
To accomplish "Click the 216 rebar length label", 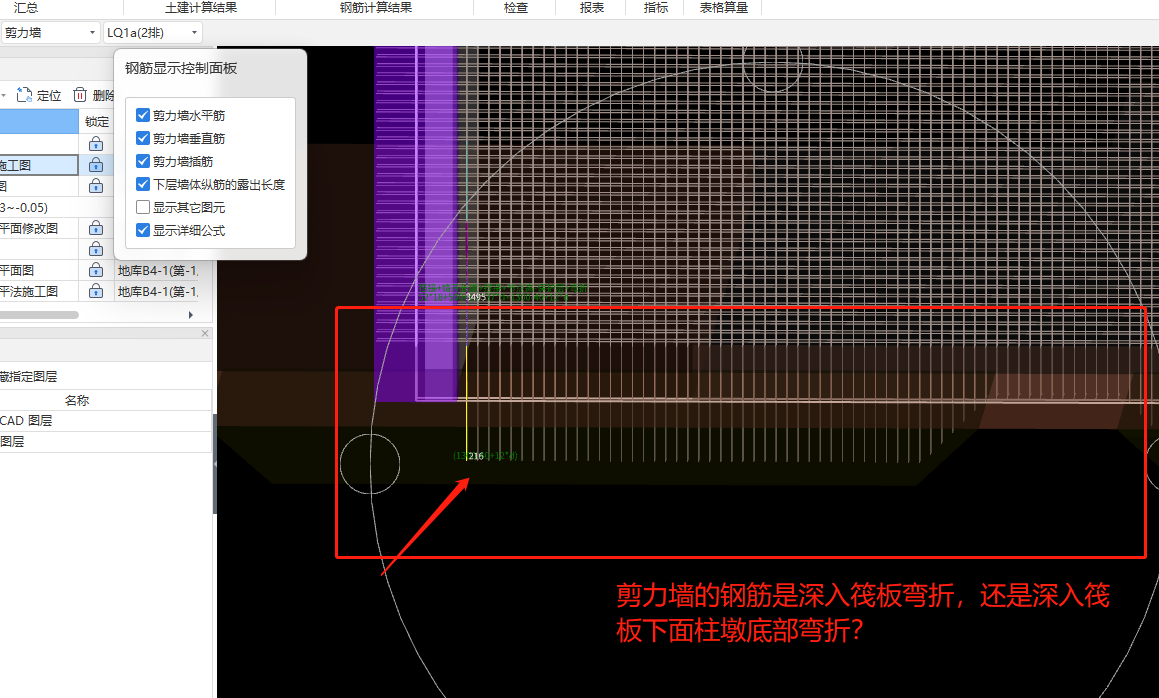I will 476,456.
